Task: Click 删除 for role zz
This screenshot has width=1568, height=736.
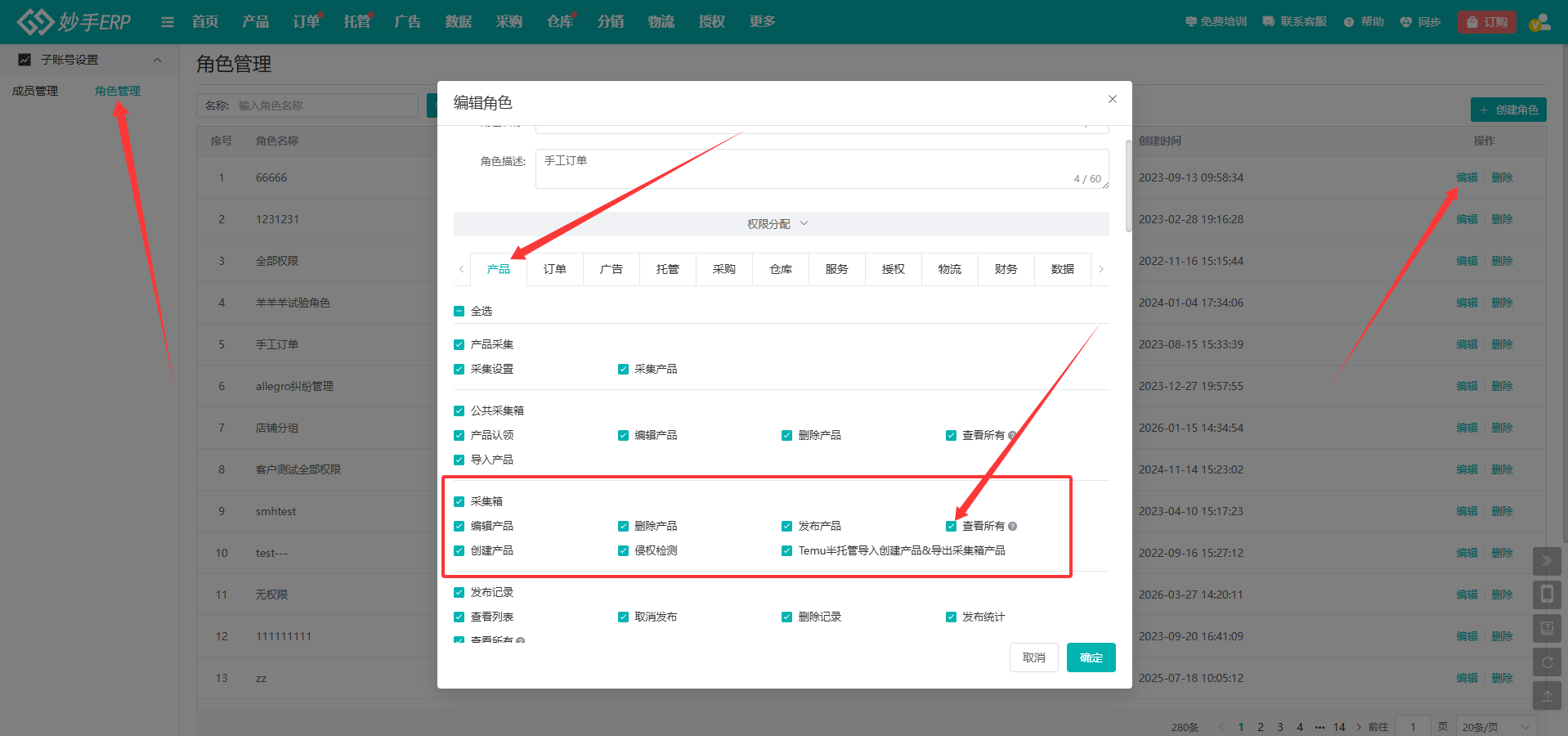Action: (1502, 678)
